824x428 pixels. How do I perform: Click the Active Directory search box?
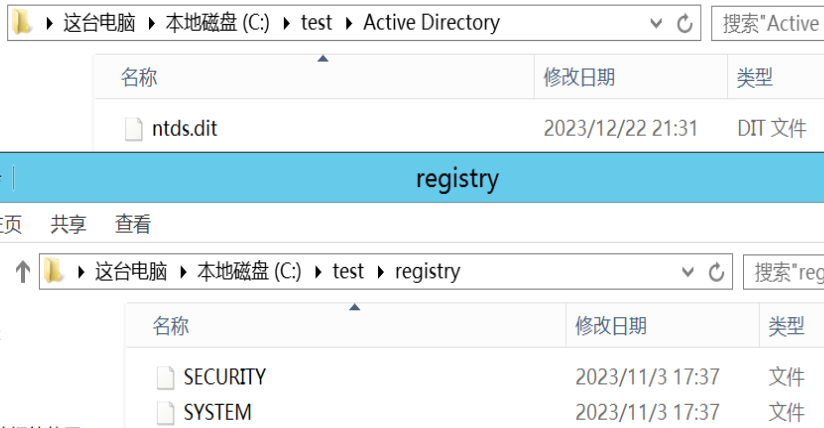tap(768, 23)
